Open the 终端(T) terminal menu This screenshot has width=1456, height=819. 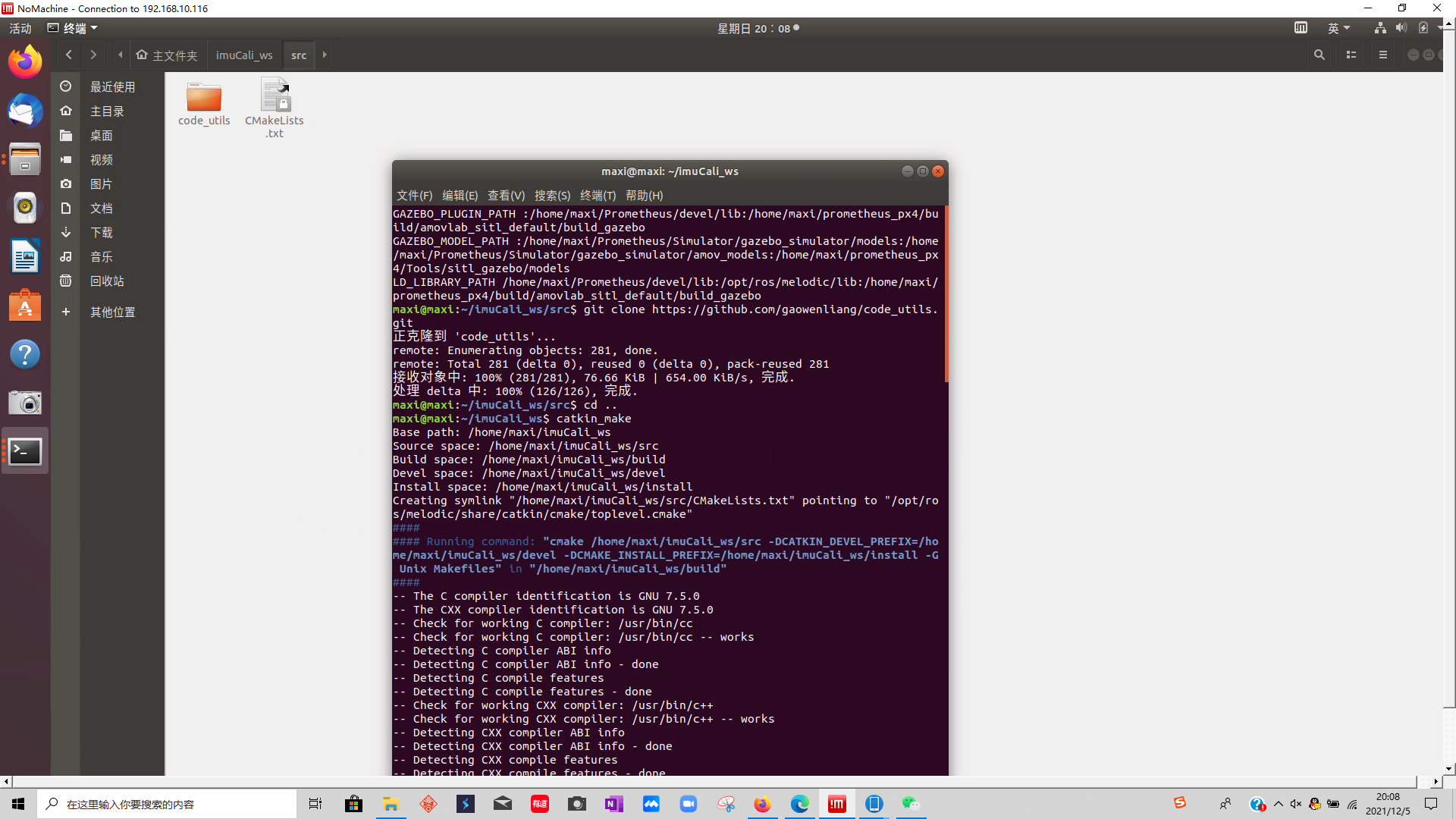[x=598, y=195]
